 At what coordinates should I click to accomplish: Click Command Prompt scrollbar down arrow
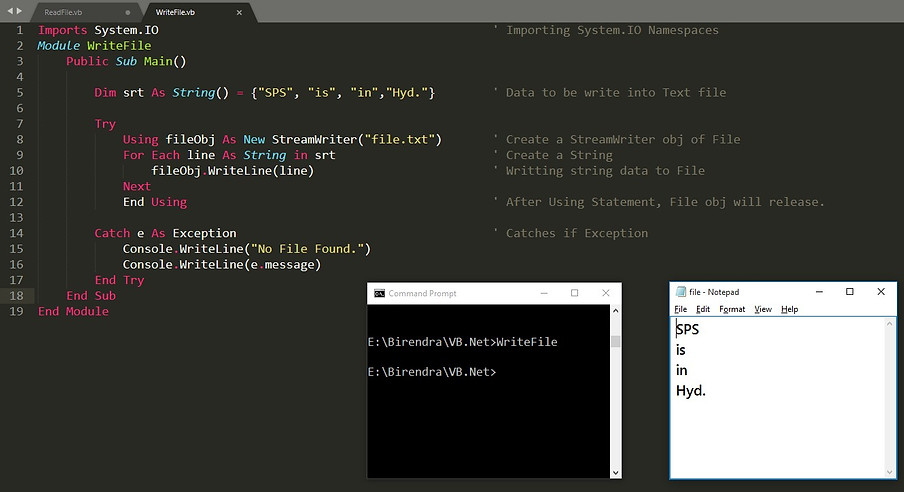tap(615, 472)
